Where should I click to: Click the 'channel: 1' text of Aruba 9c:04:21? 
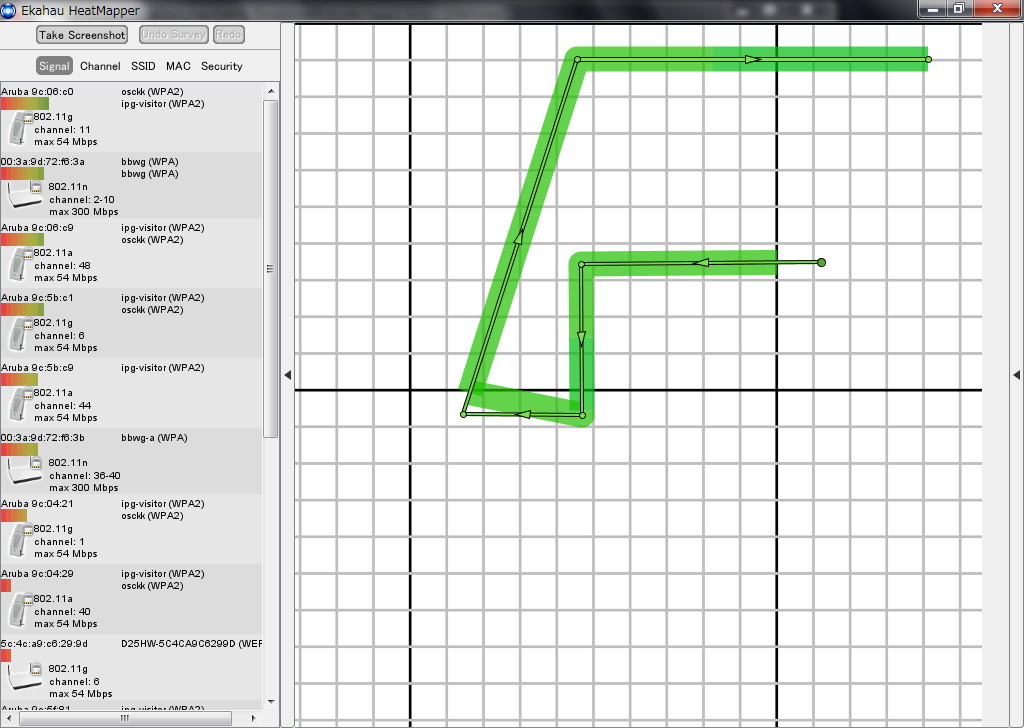tap(59, 542)
